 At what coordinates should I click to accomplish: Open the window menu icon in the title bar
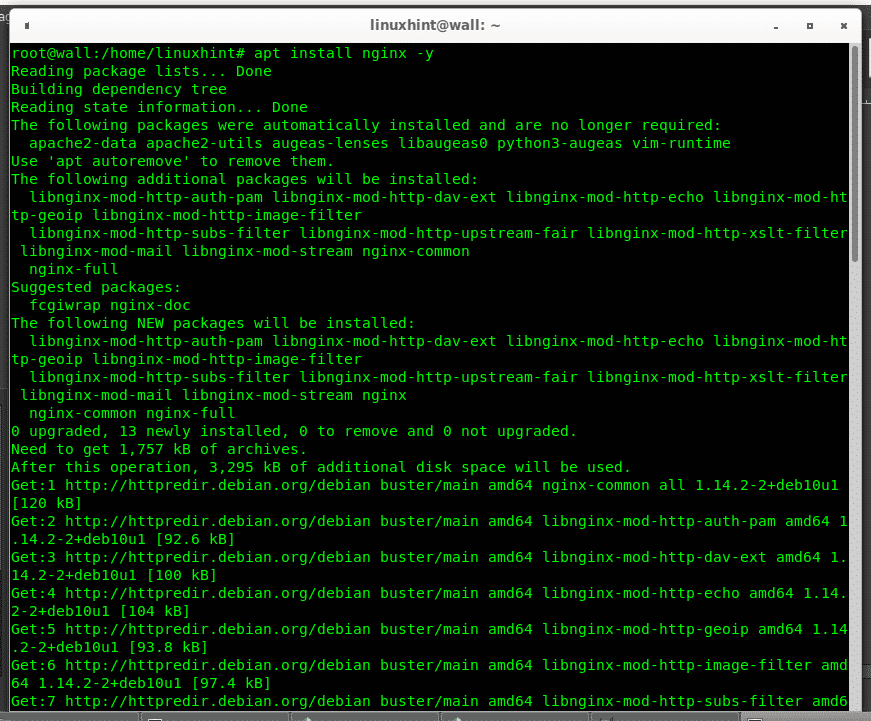click(x=27, y=26)
